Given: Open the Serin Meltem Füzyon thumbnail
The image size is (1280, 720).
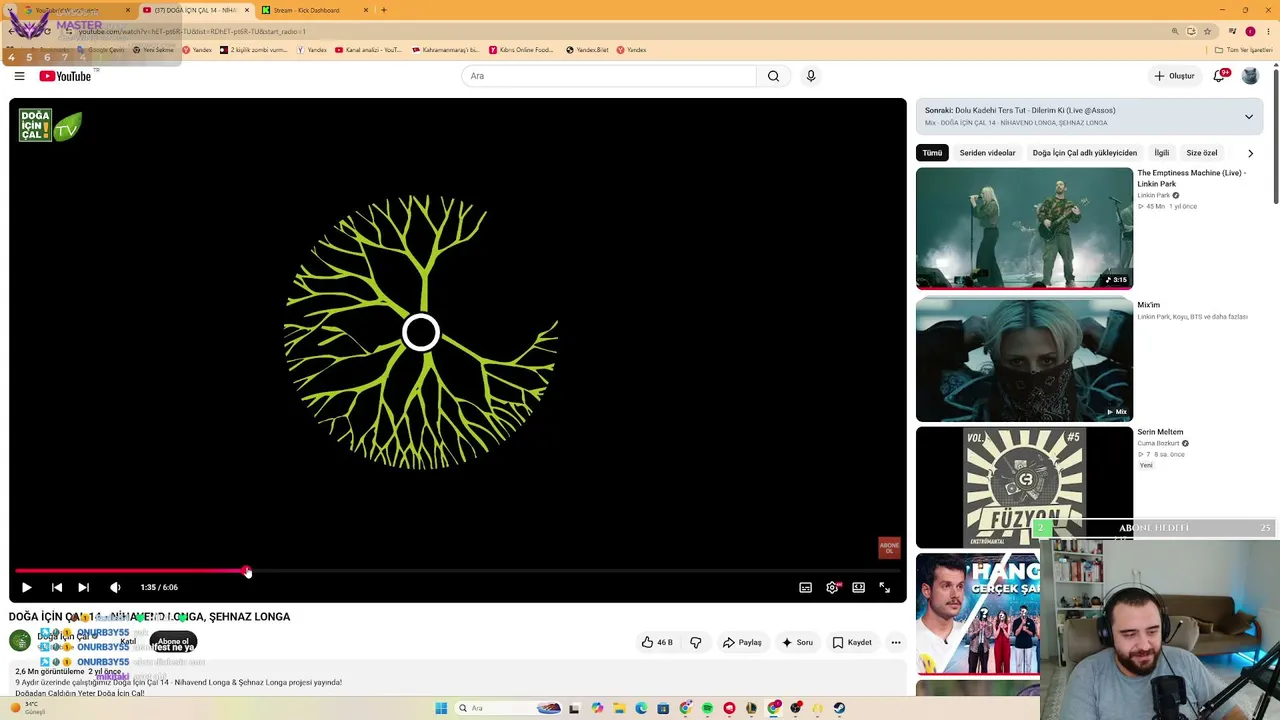Looking at the screenshot, I should pyautogui.click(x=1024, y=487).
